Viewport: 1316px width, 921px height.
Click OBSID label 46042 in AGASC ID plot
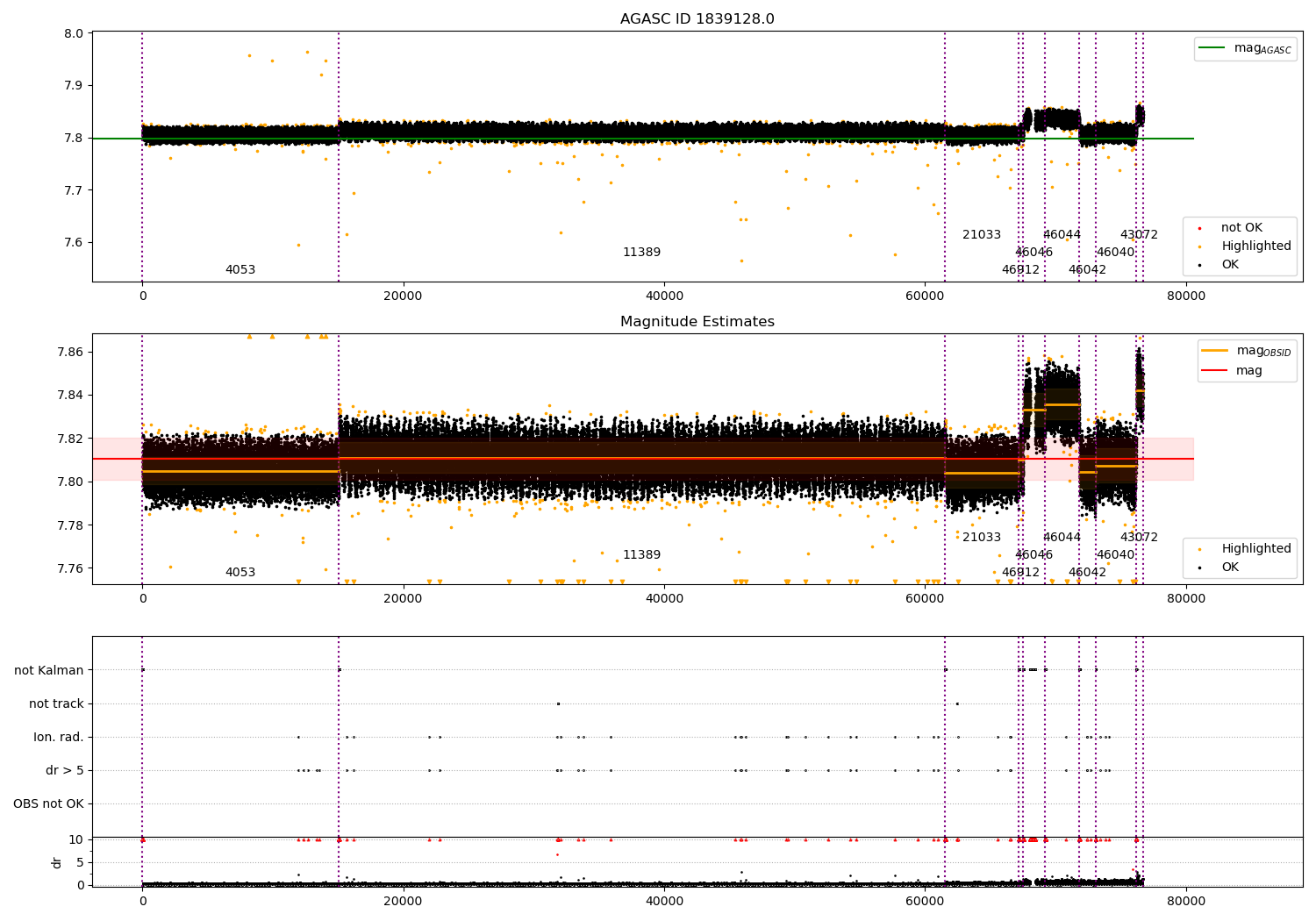click(x=1087, y=270)
